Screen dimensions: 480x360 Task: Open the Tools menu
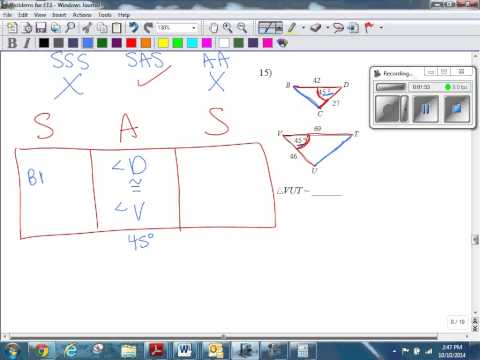pyautogui.click(x=105, y=15)
